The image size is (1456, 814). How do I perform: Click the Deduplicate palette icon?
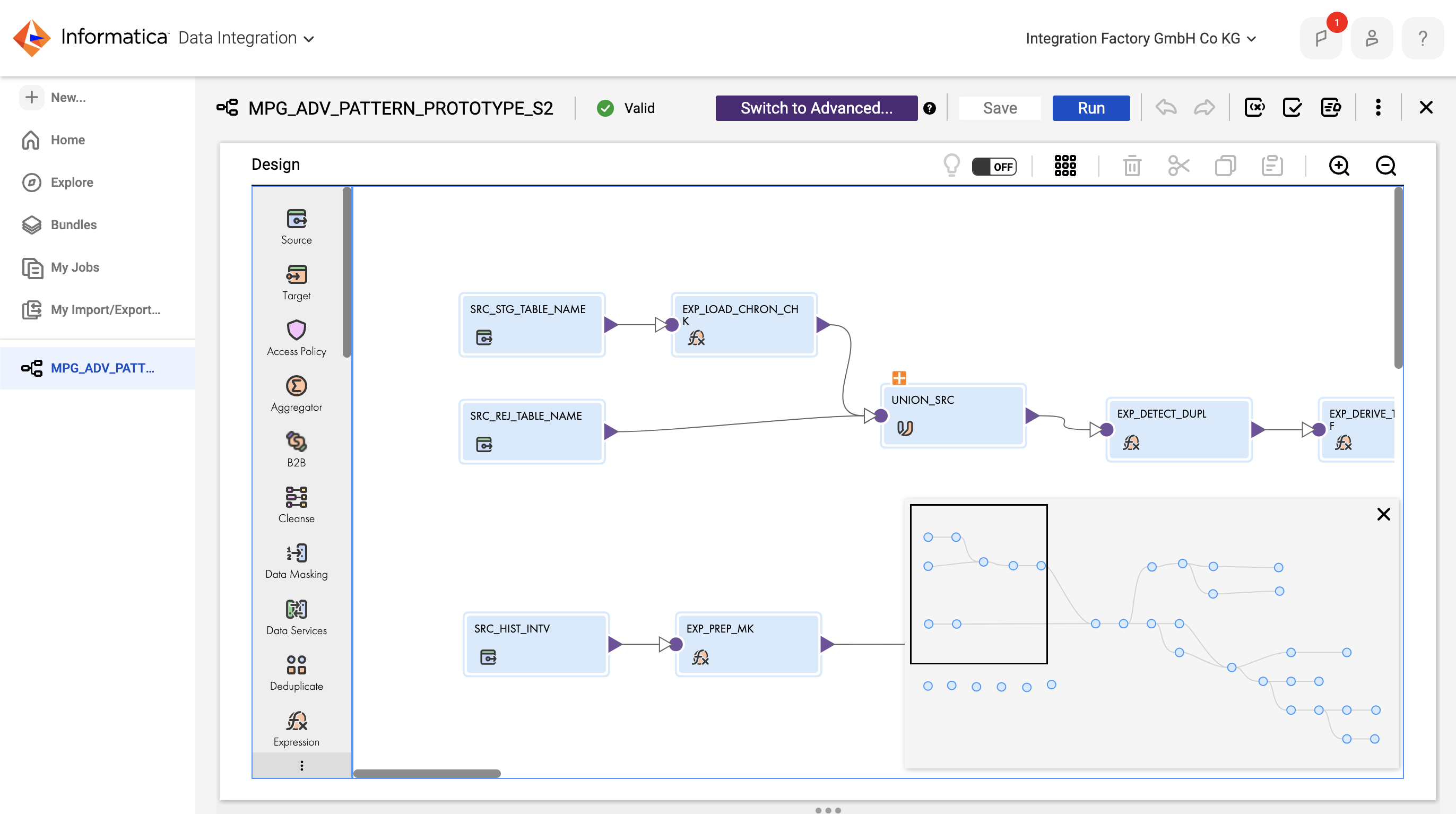click(x=296, y=665)
